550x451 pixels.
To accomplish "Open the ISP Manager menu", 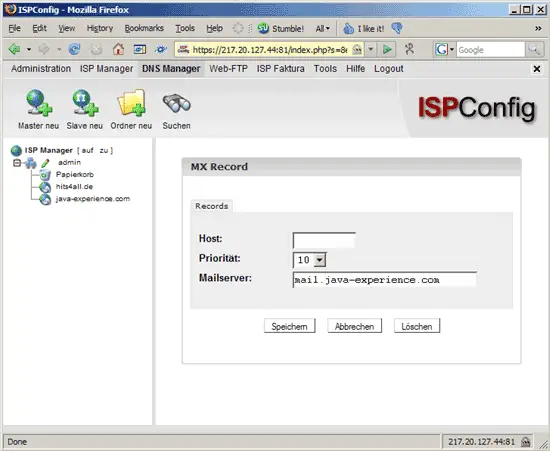I will pos(106,69).
